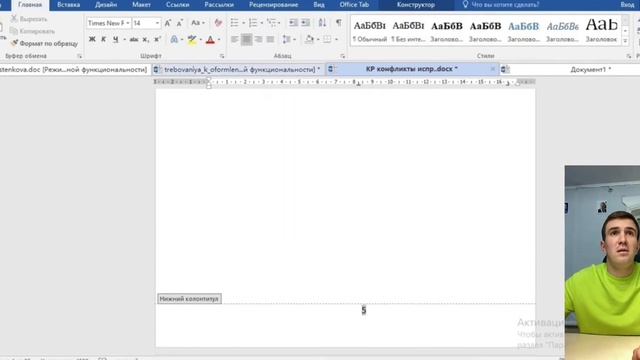Toggle subscript formatting
The image size is (640, 360).
click(x=146, y=40)
